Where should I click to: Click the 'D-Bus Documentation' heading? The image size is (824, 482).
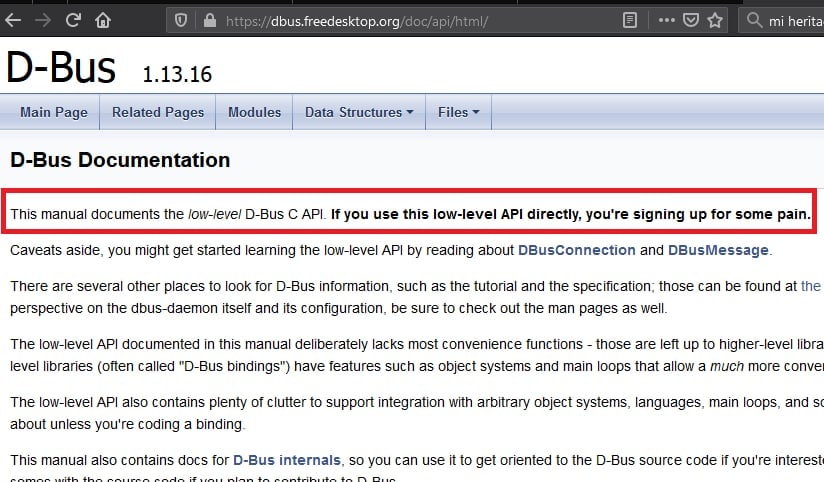pyautogui.click(x=120, y=160)
